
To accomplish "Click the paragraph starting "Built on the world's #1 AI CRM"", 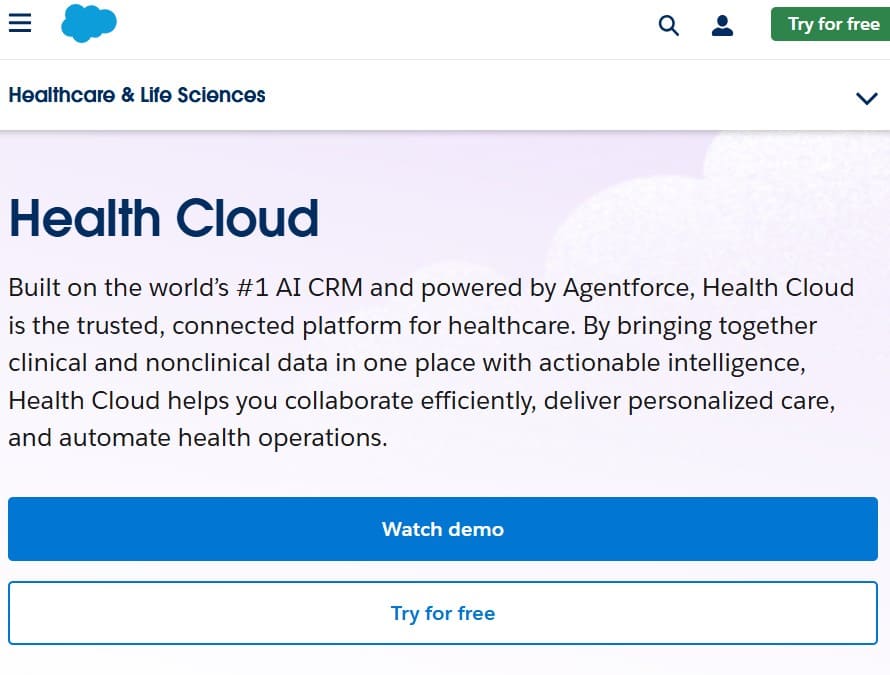I will point(431,363).
